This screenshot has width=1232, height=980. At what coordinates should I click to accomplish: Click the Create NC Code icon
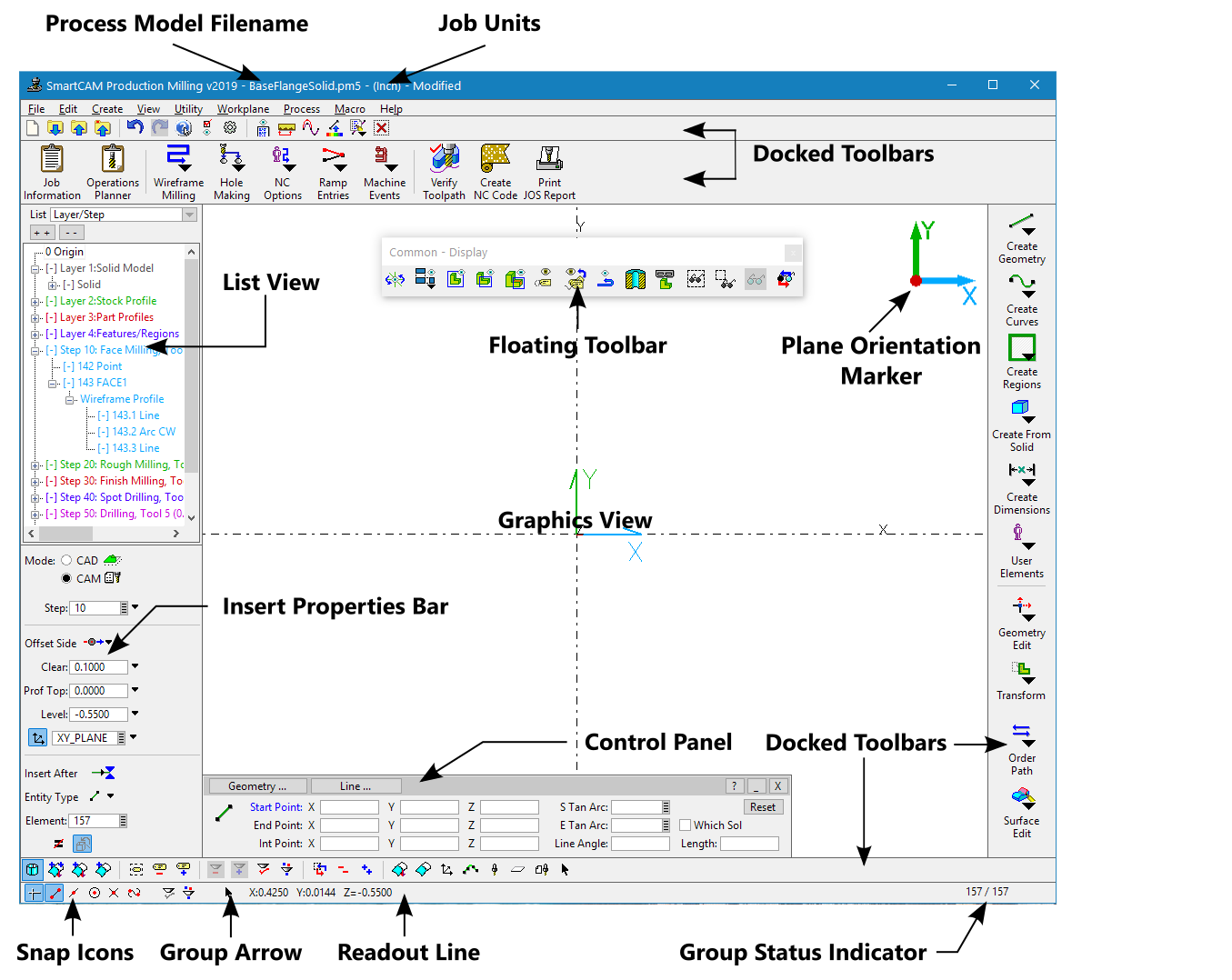pos(496,160)
